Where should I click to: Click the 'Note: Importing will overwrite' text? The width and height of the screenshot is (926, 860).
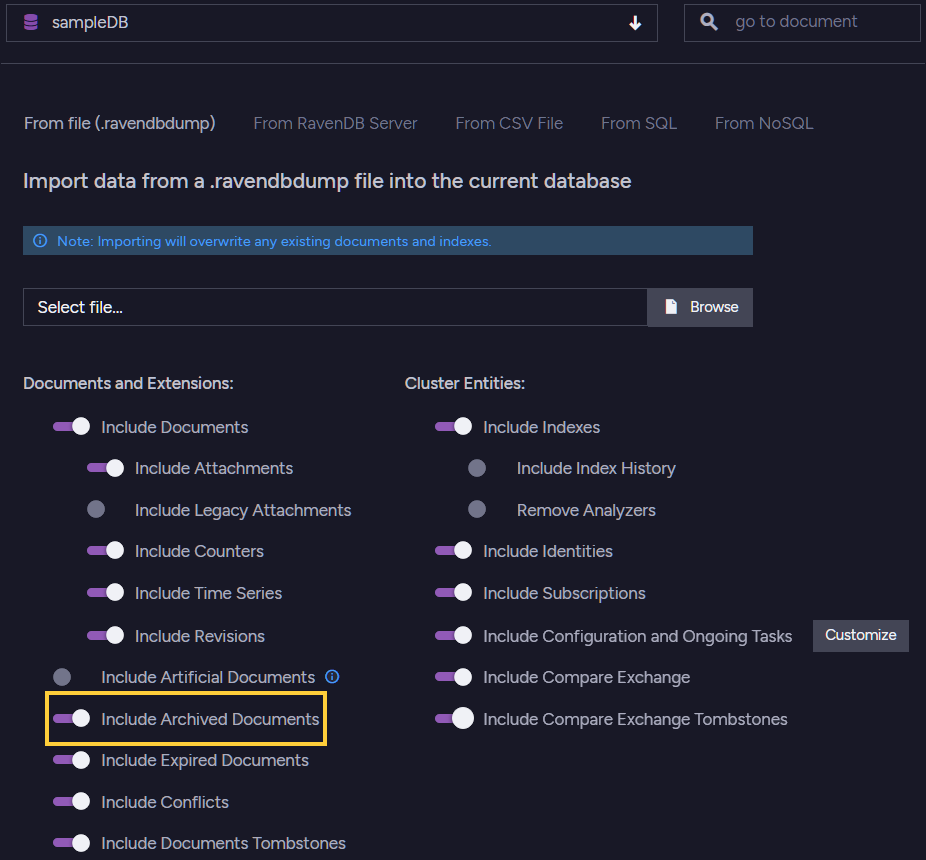pos(274,241)
